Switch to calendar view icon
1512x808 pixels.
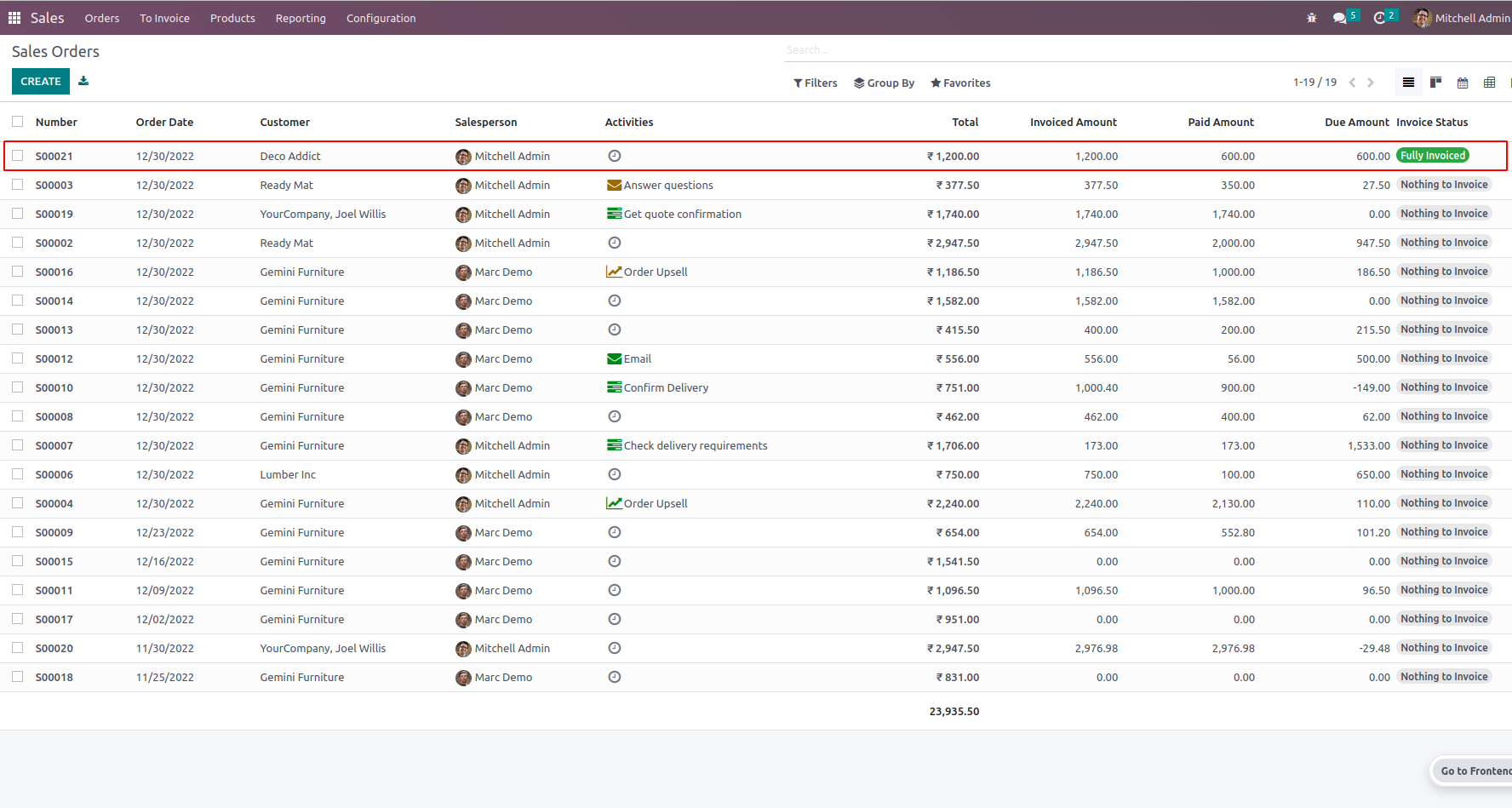[x=1463, y=83]
